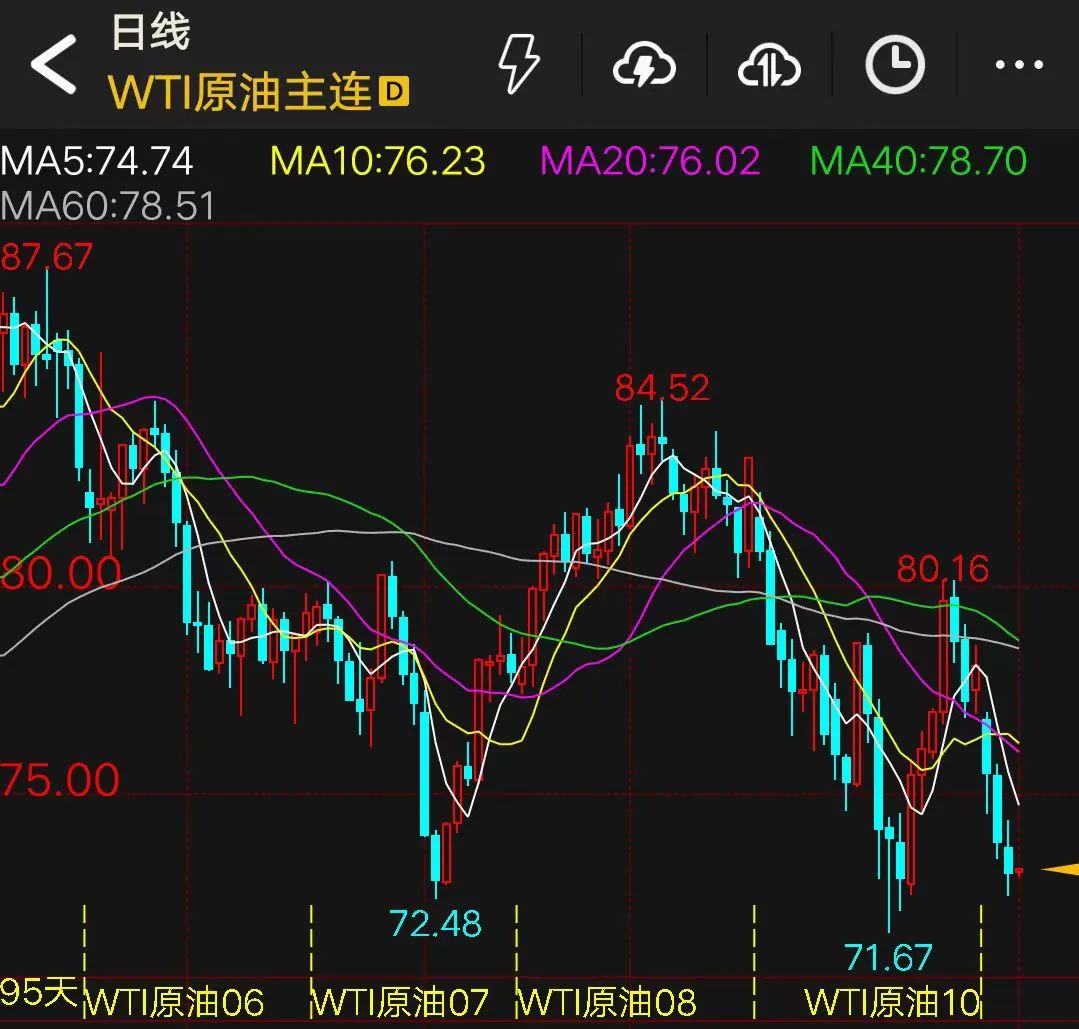Viewport: 1079px width, 1029px height.
Task: Tap the cloud sync arrows icon
Action: coord(769,64)
